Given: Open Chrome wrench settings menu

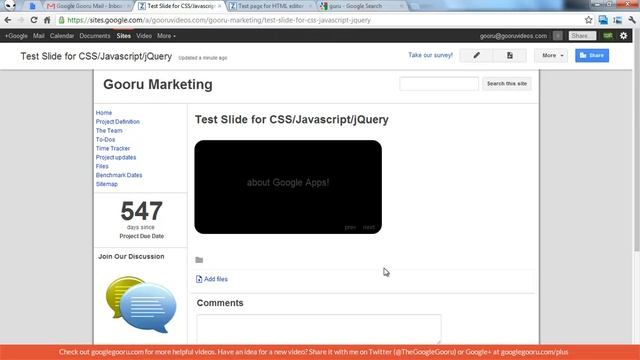Looking at the screenshot, I should click(x=633, y=20).
